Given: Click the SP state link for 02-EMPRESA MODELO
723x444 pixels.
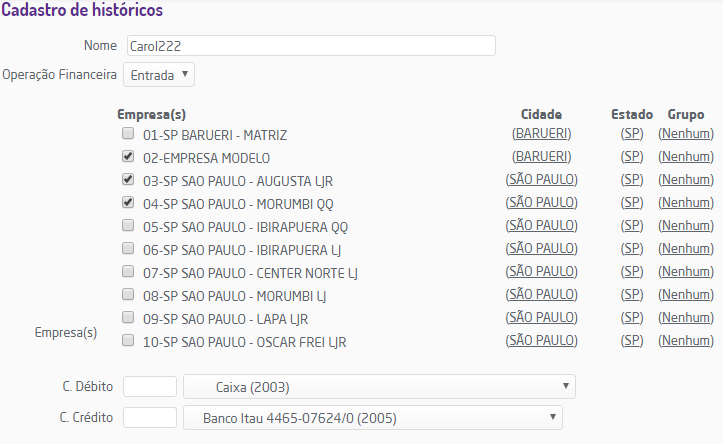Looking at the screenshot, I should tap(632, 157).
